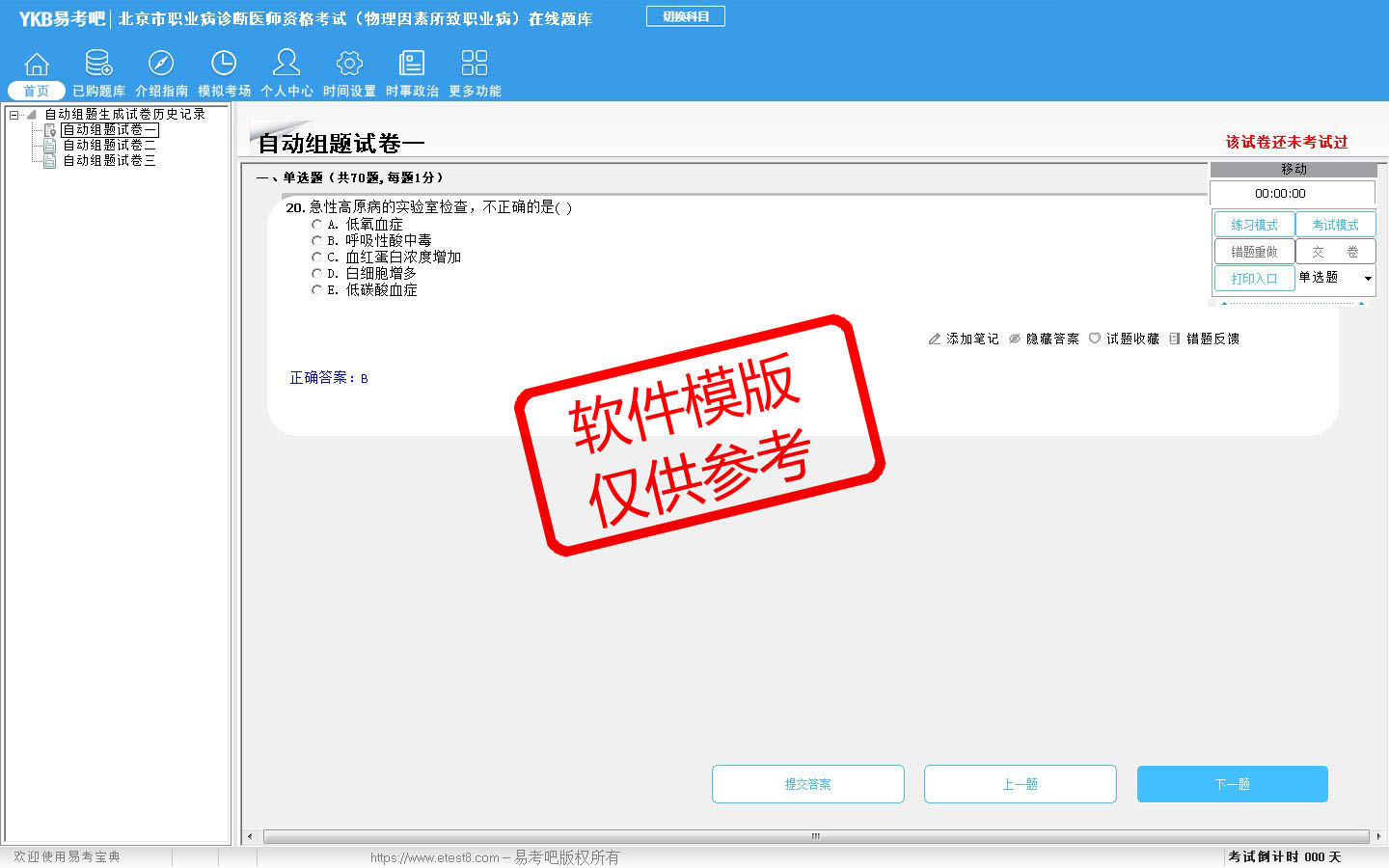Screen dimensions: 1389x868
Task: Select answer option D 白细胞增多
Action: tap(316, 274)
